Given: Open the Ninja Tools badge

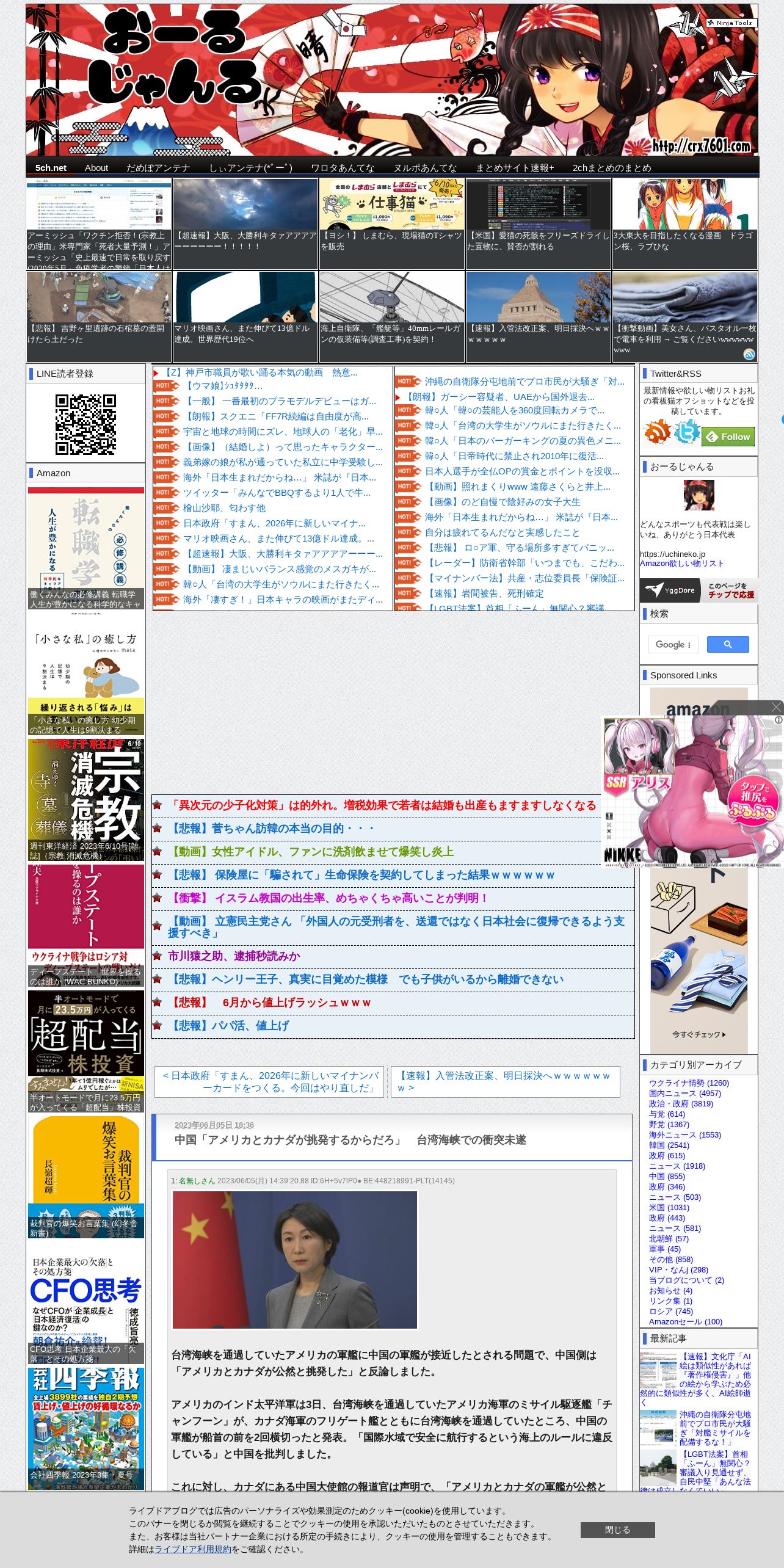Looking at the screenshot, I should coord(731,23).
